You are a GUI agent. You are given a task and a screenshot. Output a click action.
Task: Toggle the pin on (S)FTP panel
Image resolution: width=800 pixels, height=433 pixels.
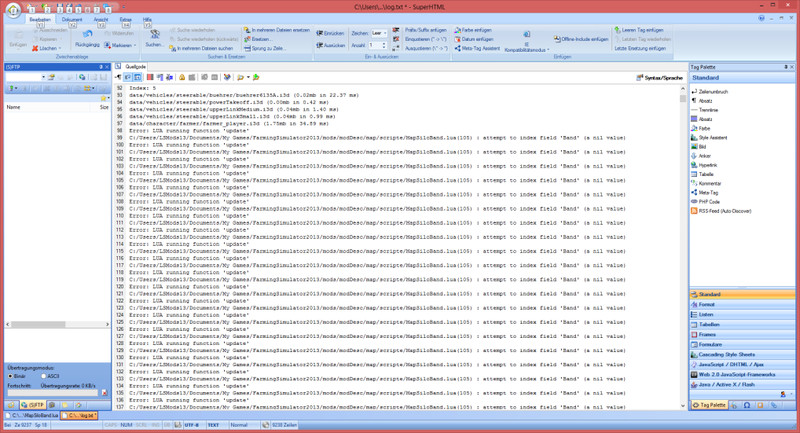(101, 67)
